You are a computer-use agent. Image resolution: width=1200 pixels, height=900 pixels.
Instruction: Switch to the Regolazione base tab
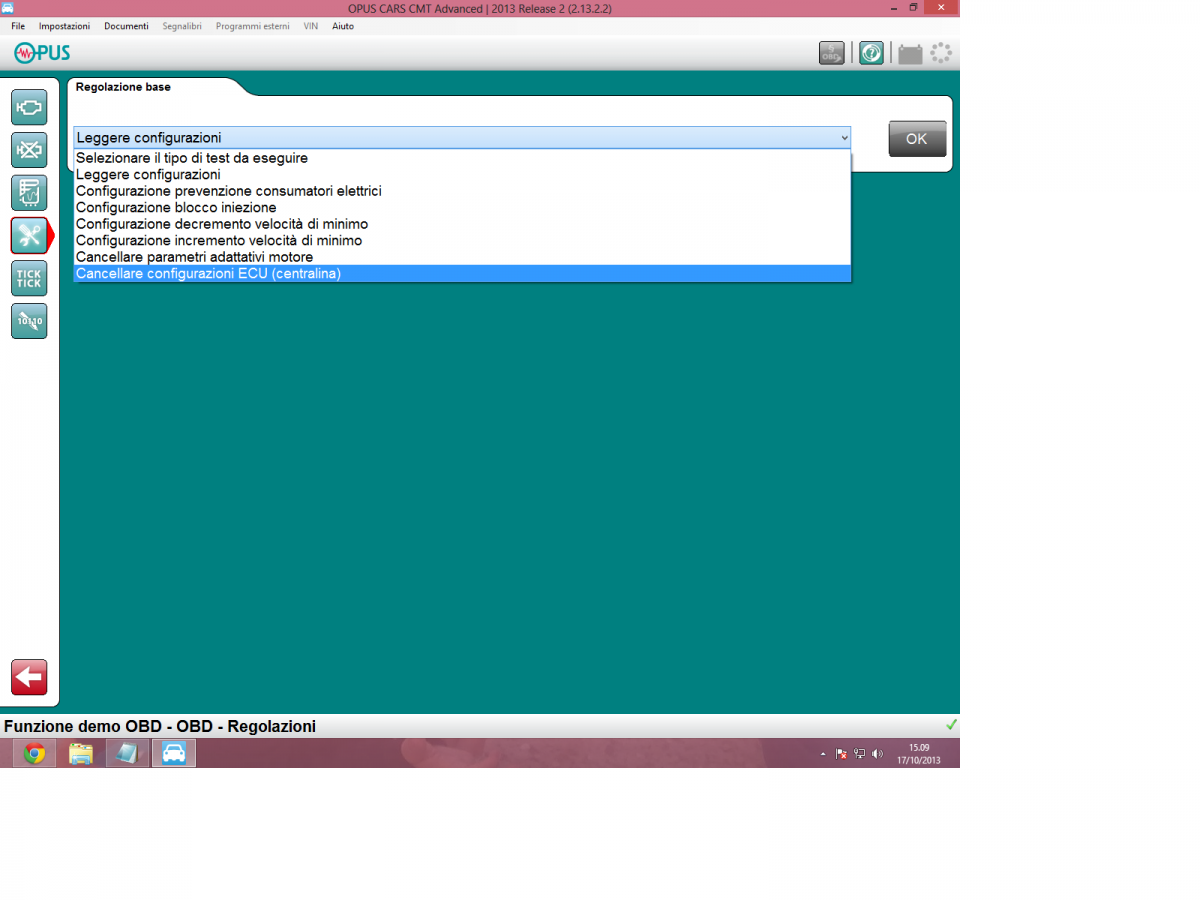tap(123, 87)
